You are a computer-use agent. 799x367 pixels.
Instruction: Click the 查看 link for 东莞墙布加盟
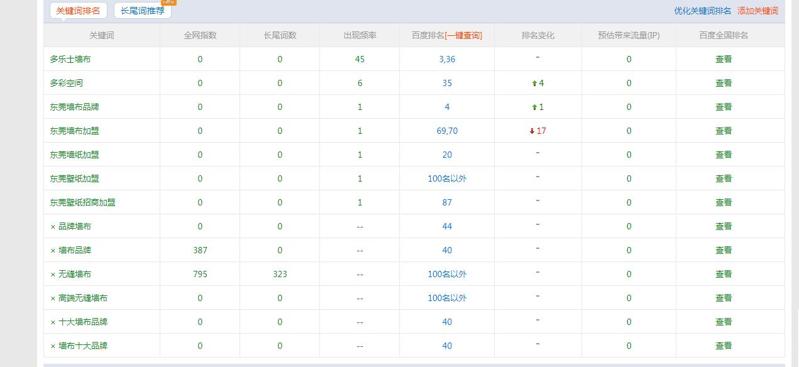pyautogui.click(x=724, y=131)
